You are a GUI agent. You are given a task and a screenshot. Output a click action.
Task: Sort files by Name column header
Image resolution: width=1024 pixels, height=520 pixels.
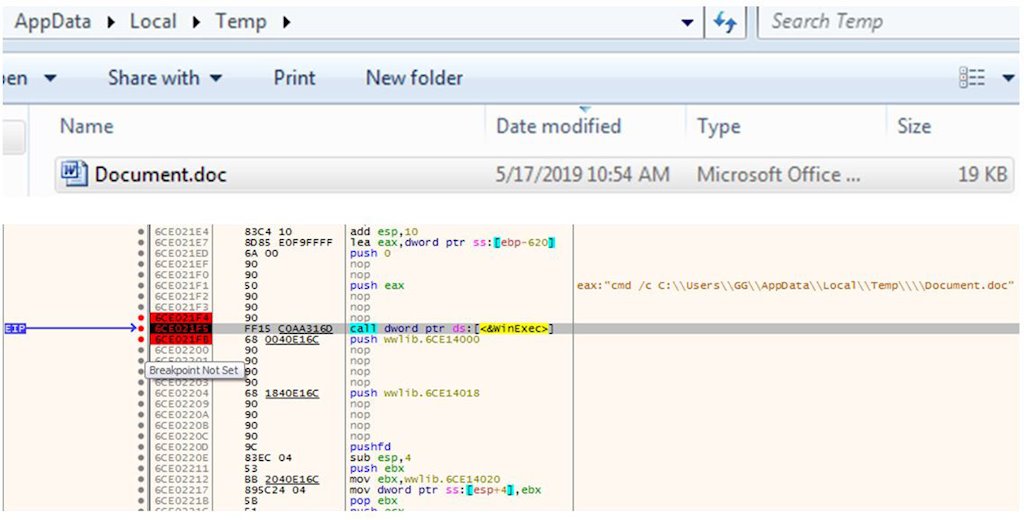[x=86, y=126]
